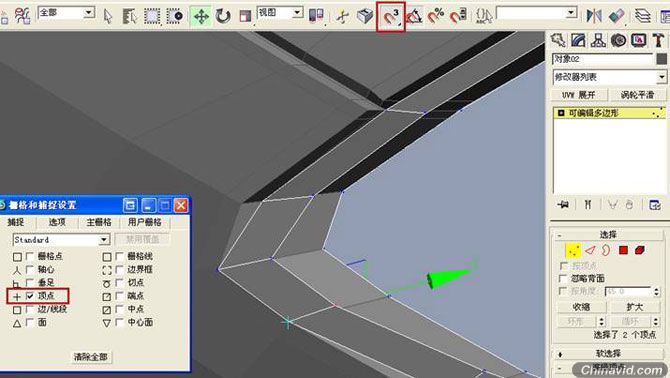The height and width of the screenshot is (378, 670).
Task: Open the Utilities hammer panel
Action: (658, 41)
